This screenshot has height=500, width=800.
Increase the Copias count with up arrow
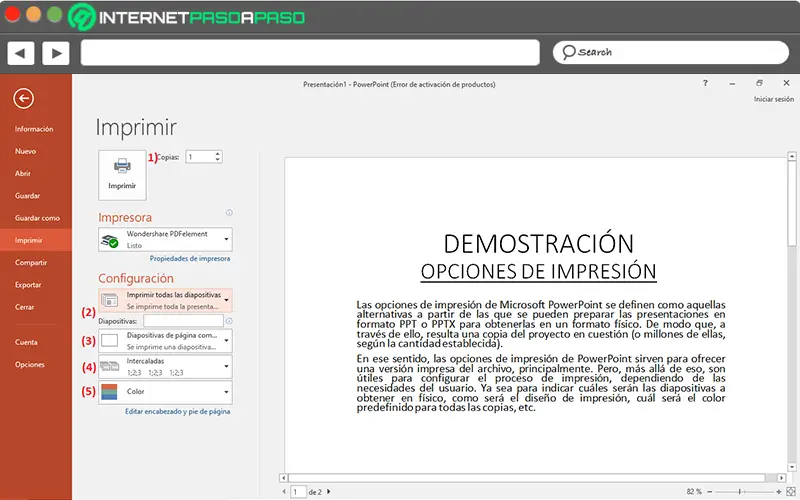218,154
